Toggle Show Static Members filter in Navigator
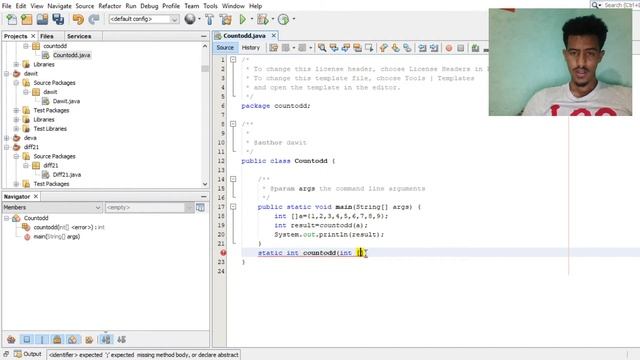This screenshot has height=360, width=640. 42,340
